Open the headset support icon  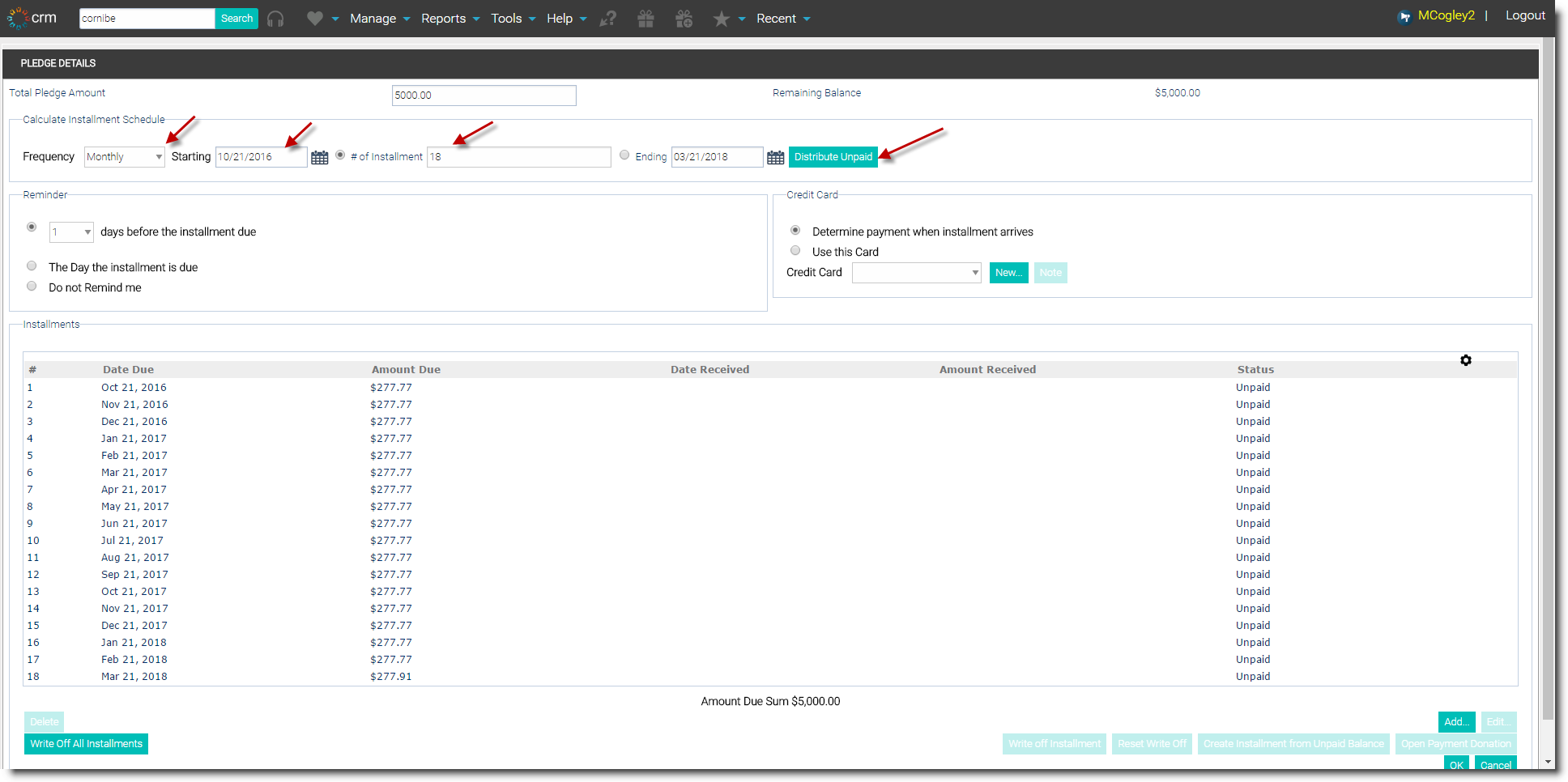tap(275, 19)
